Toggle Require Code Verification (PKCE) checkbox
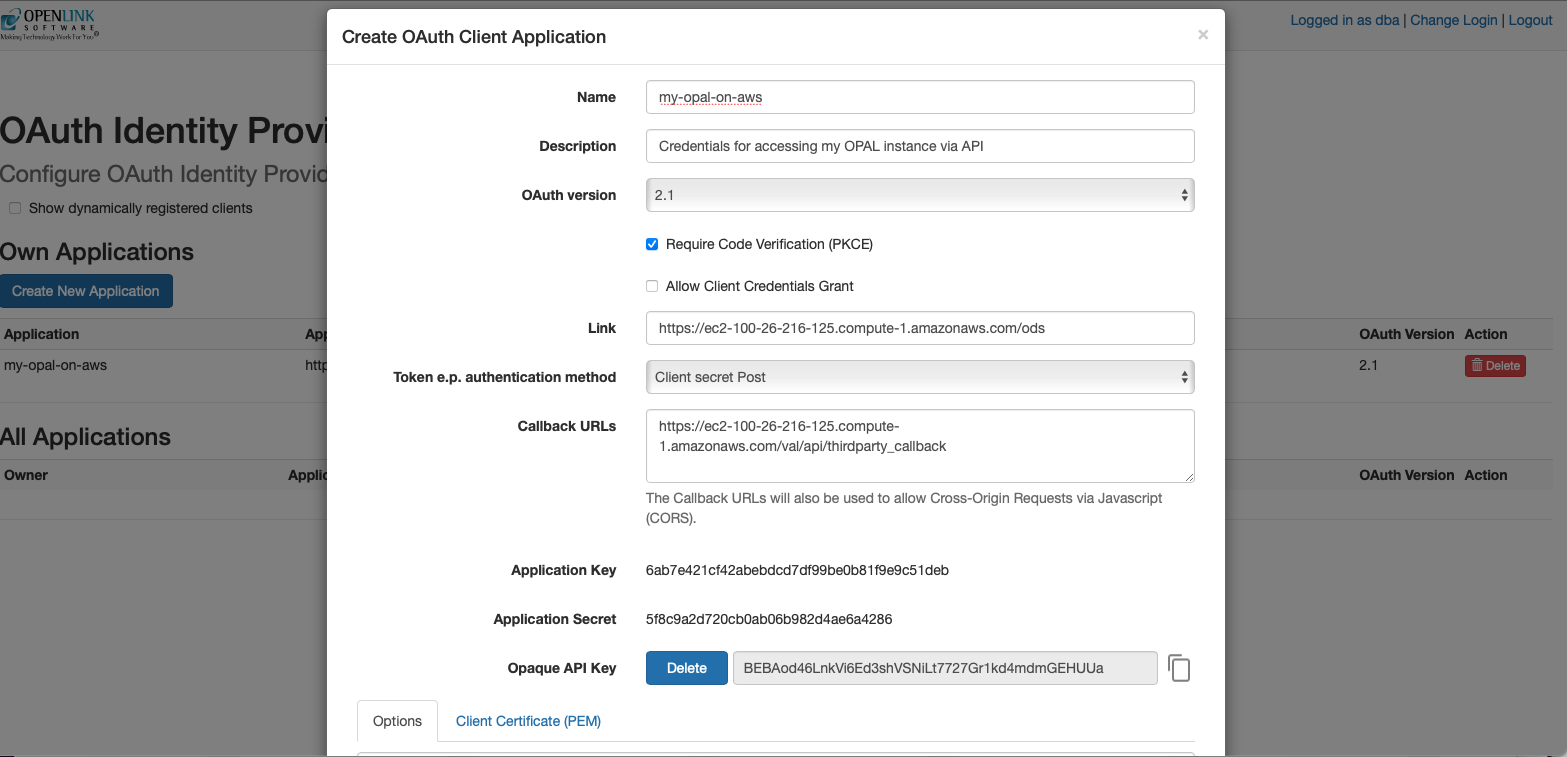The height and width of the screenshot is (757, 1567). 652,244
